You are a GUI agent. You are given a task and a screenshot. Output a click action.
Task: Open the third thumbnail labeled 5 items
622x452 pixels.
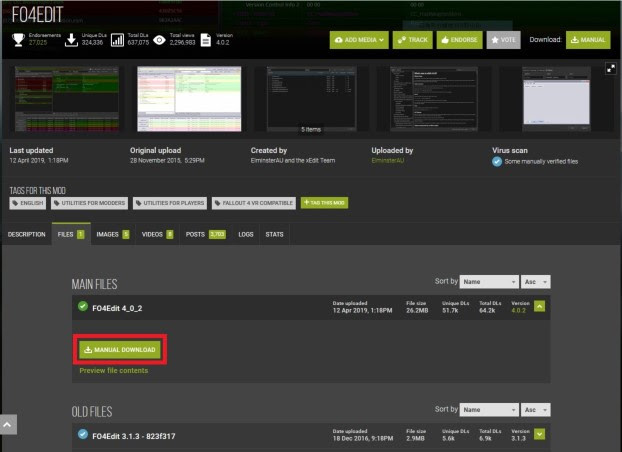click(x=311, y=99)
